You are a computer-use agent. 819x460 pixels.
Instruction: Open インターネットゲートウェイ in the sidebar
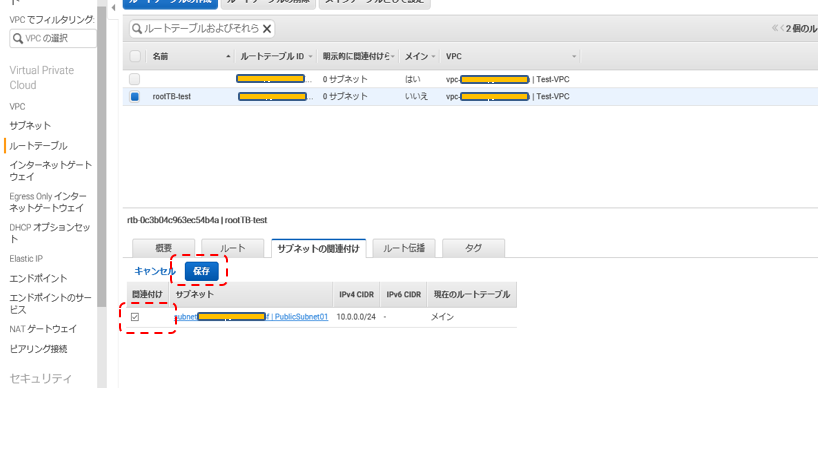click(x=50, y=171)
